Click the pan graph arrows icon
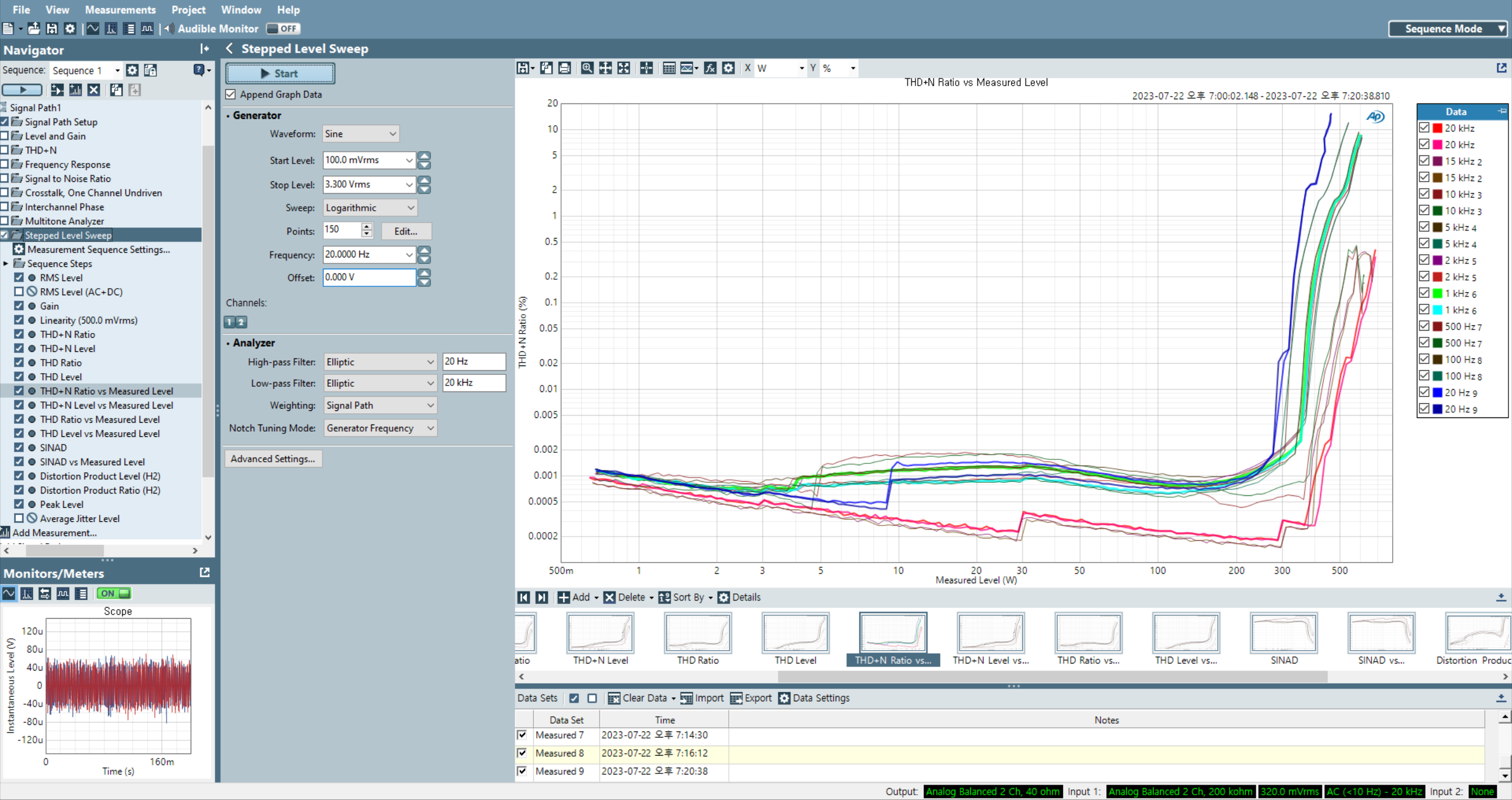The image size is (1512, 800). click(x=605, y=68)
